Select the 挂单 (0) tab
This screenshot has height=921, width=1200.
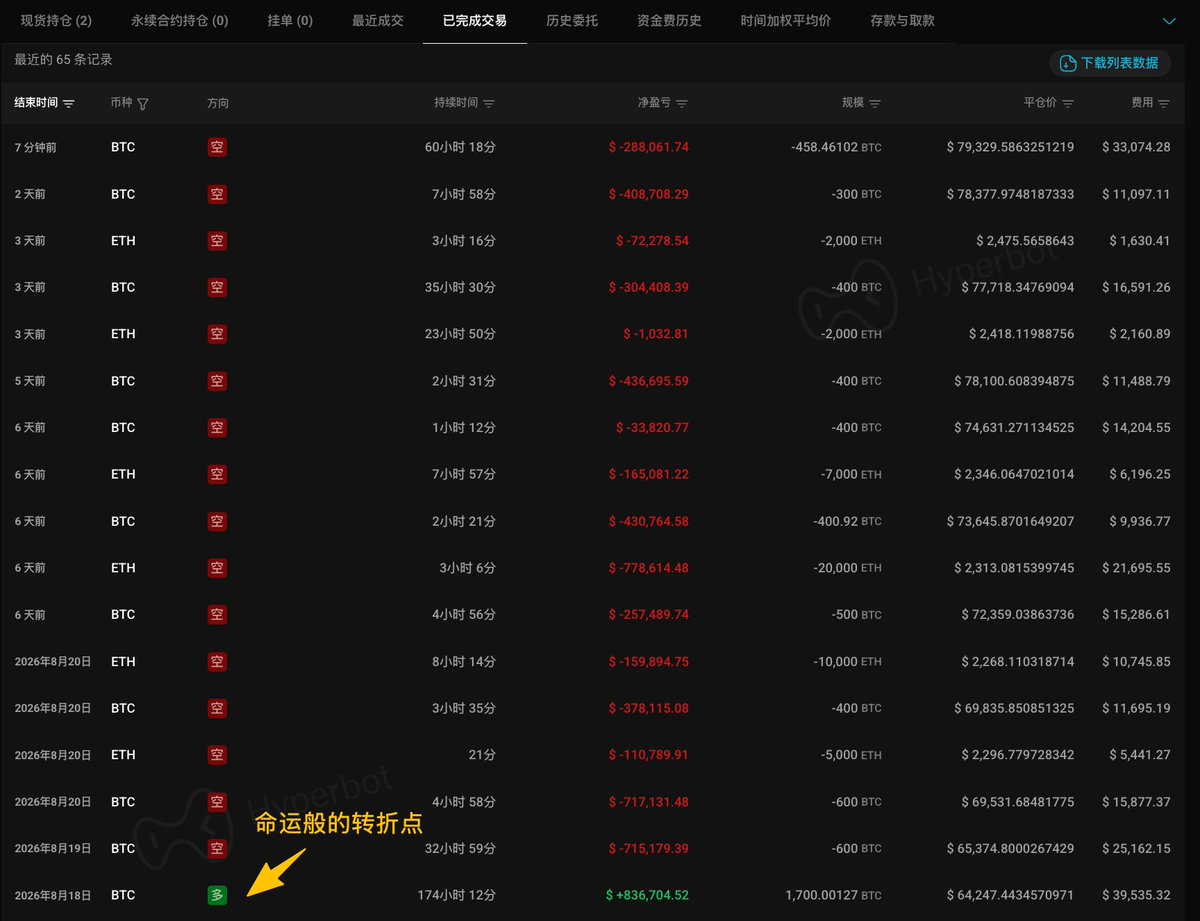pyautogui.click(x=290, y=20)
